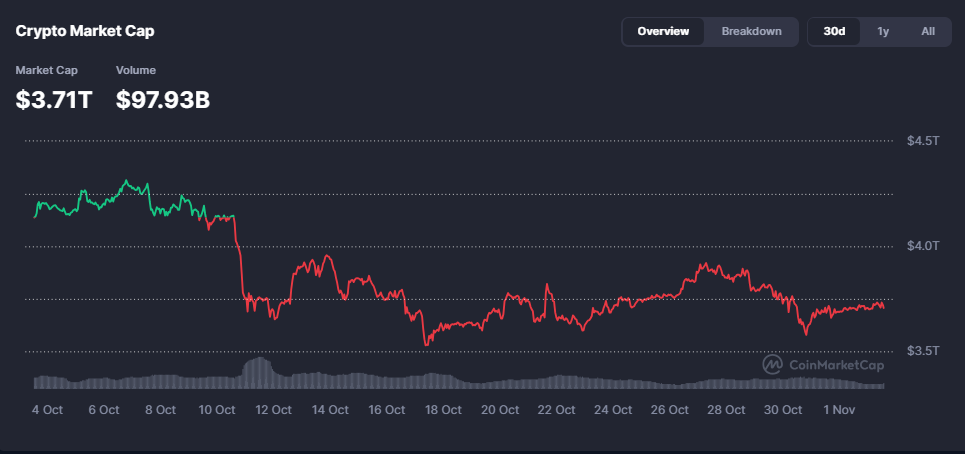Click the $4.5T y-axis label
Screen dimensions: 965x454
click(x=922, y=140)
